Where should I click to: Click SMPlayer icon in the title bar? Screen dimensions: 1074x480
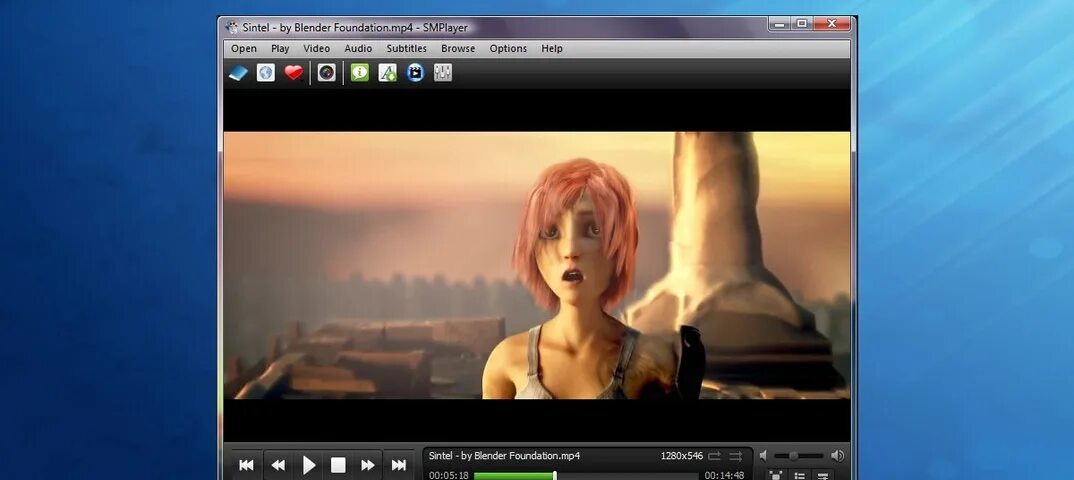(x=232, y=27)
